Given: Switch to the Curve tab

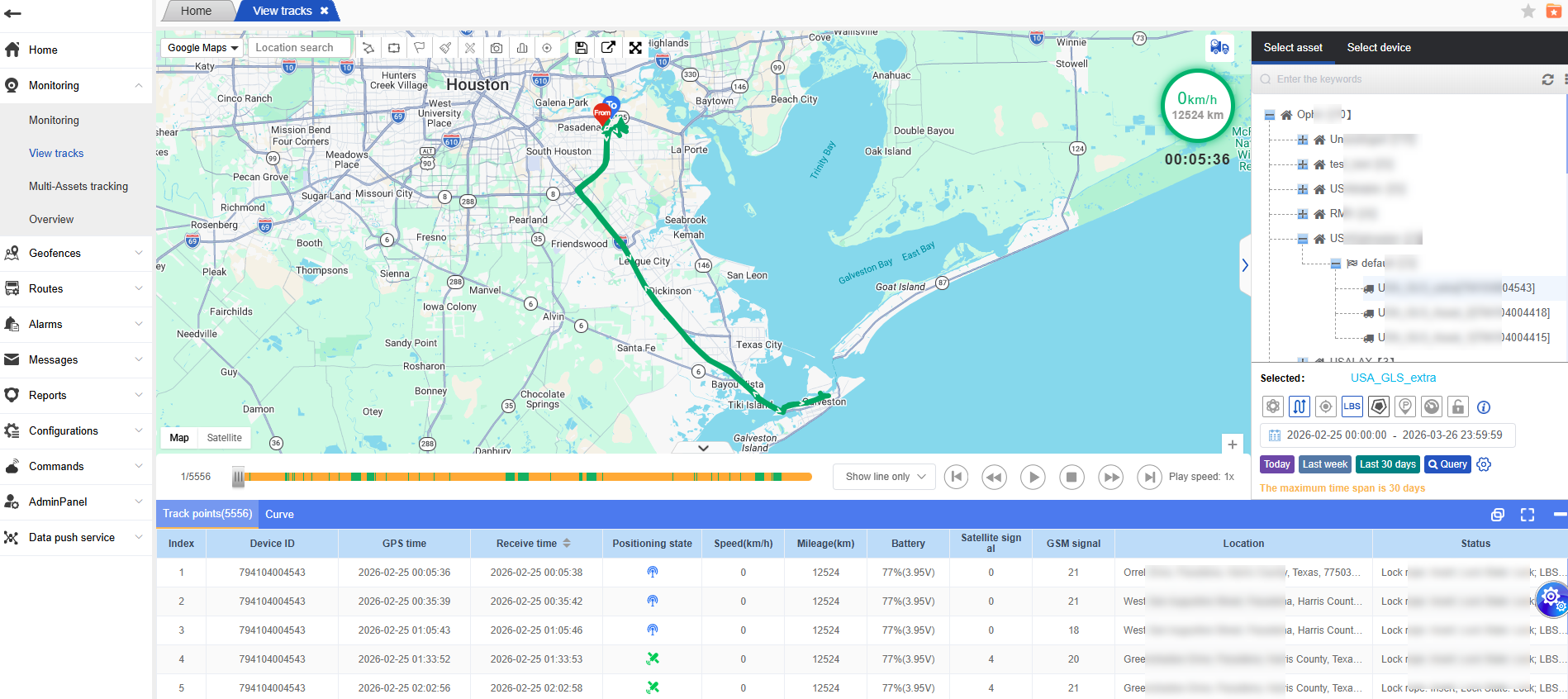Looking at the screenshot, I should pyautogui.click(x=279, y=514).
